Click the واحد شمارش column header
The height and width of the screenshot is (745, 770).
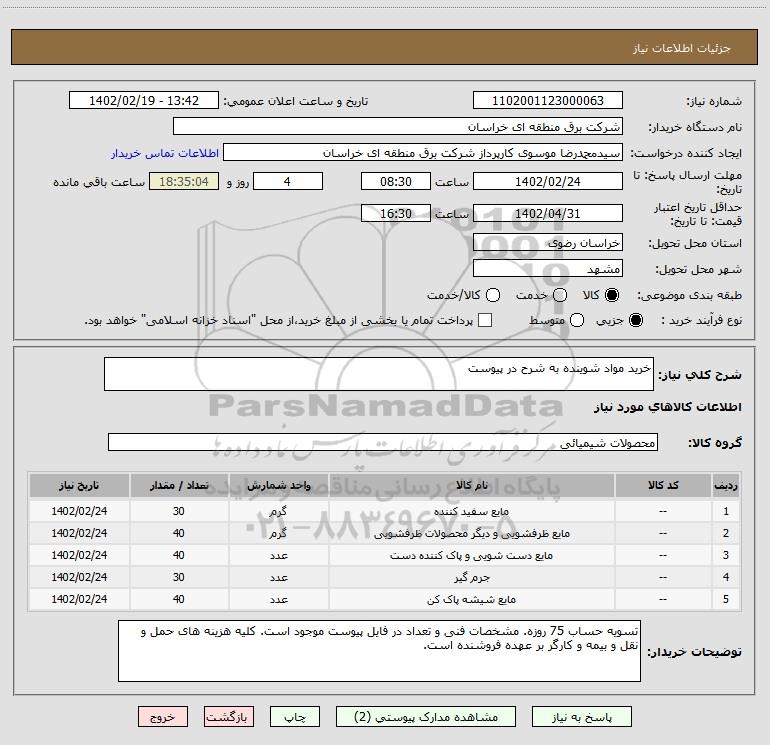click(278, 486)
